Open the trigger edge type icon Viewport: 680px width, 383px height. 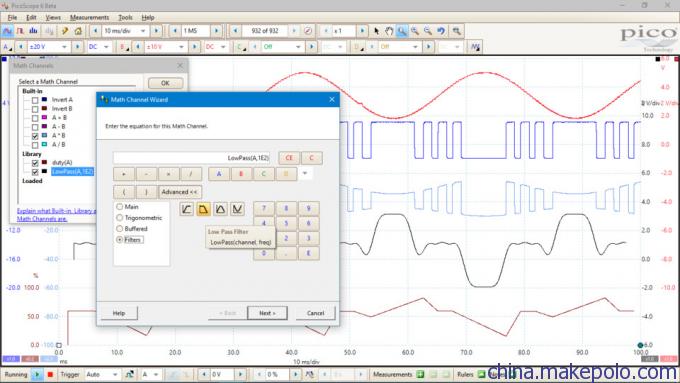pyautogui.click(x=129, y=374)
